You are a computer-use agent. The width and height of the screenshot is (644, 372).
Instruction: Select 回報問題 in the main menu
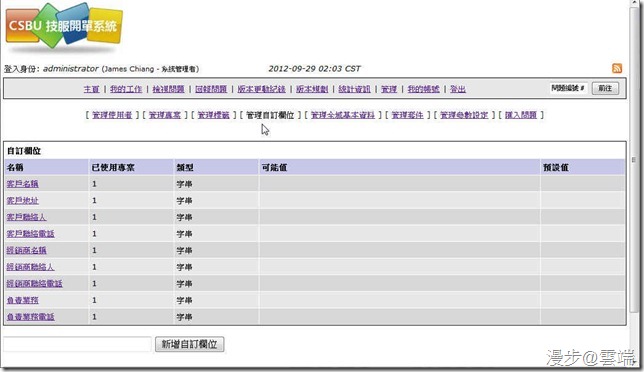point(211,89)
